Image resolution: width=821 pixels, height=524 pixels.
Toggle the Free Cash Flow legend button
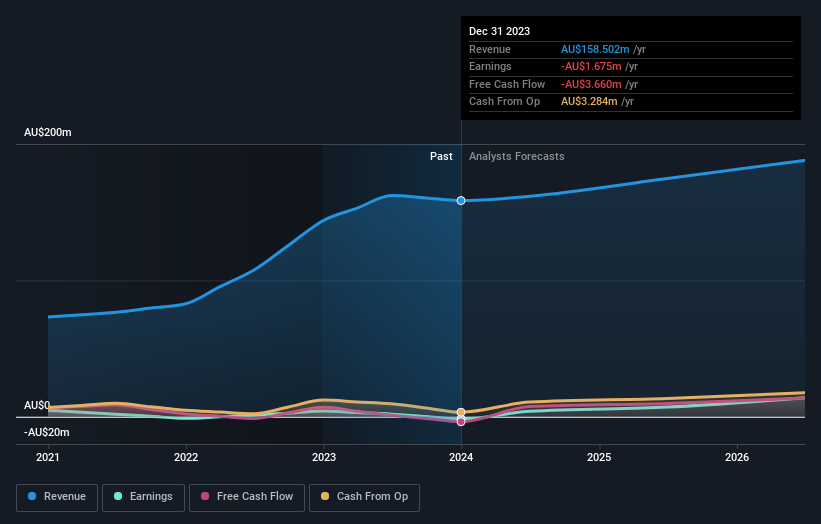click(x=247, y=497)
